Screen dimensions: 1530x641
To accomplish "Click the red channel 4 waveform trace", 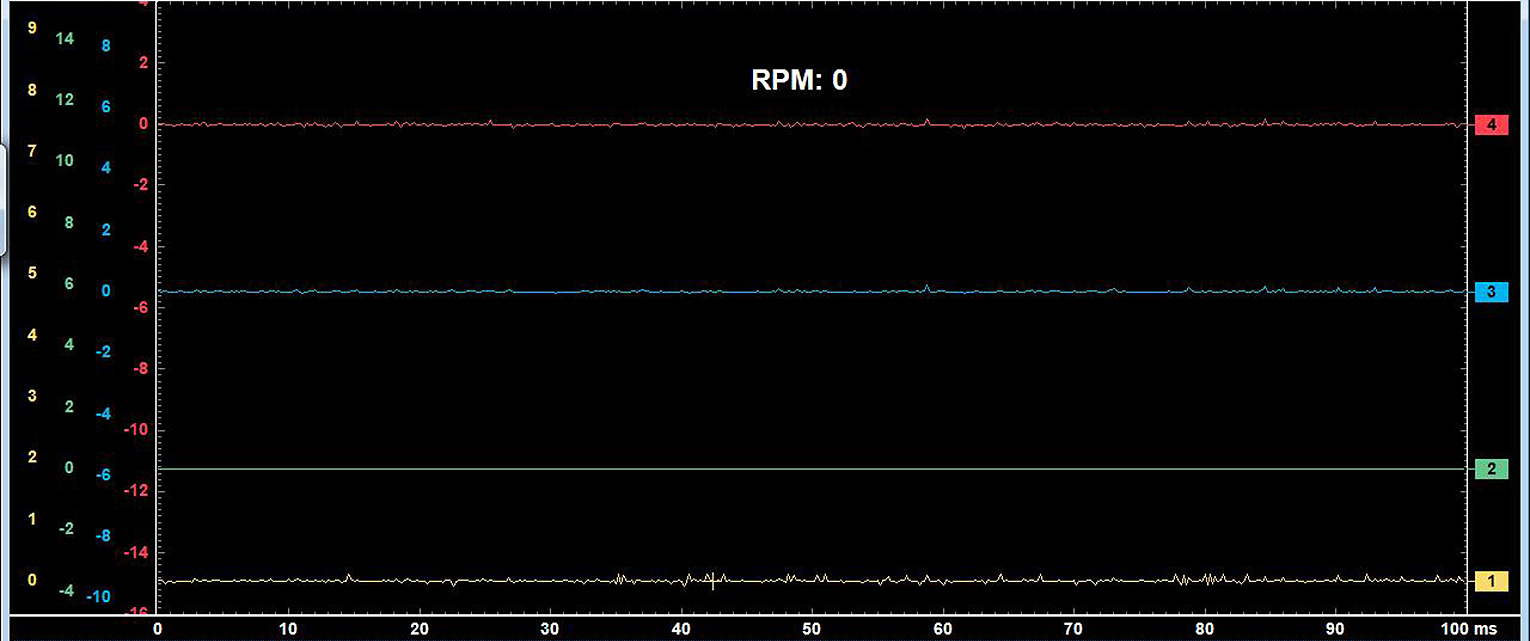I will tap(600, 125).
